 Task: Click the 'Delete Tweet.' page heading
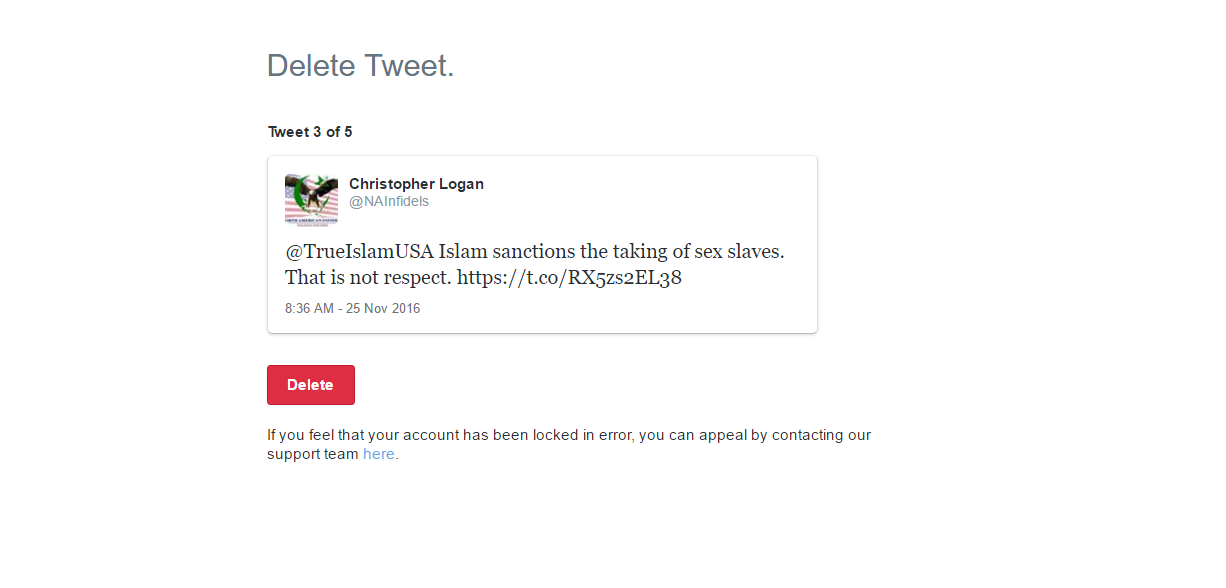[x=361, y=66]
